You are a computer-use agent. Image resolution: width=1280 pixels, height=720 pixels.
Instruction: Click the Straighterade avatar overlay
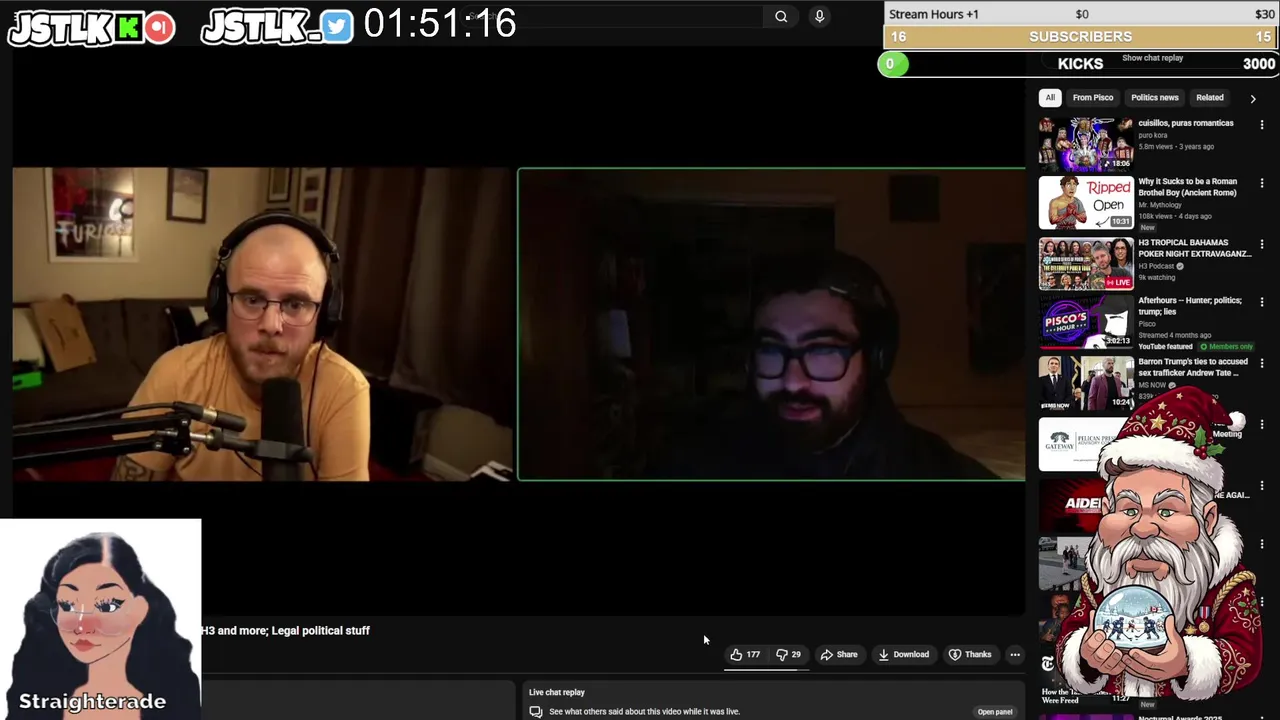point(100,618)
